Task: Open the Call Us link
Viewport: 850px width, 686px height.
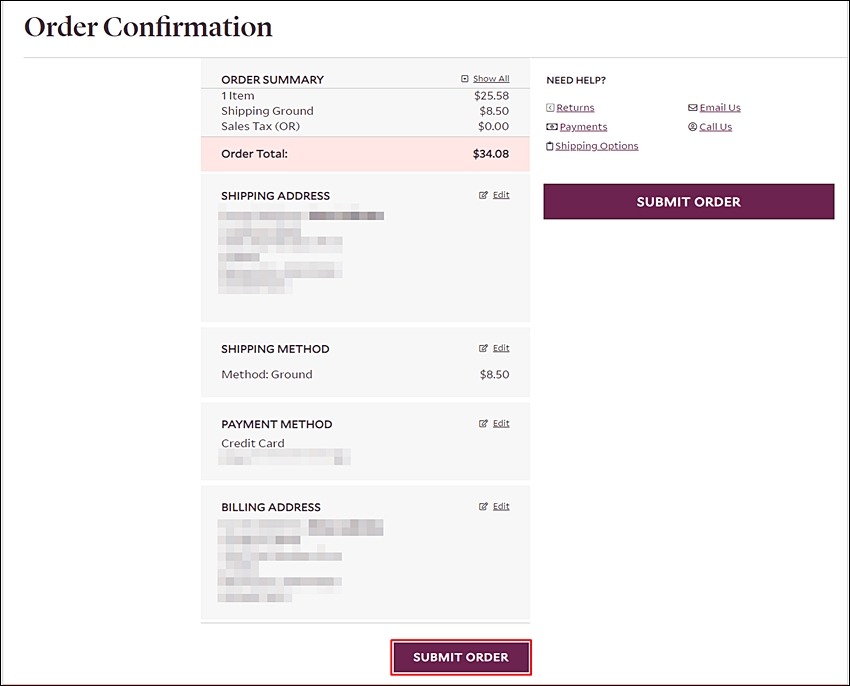Action: [716, 126]
